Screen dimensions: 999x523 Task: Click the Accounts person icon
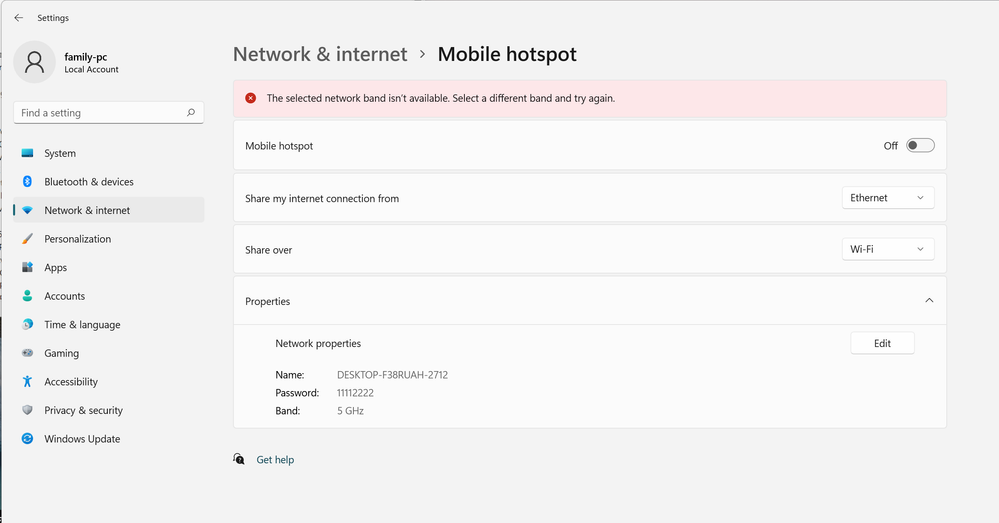[27, 296]
